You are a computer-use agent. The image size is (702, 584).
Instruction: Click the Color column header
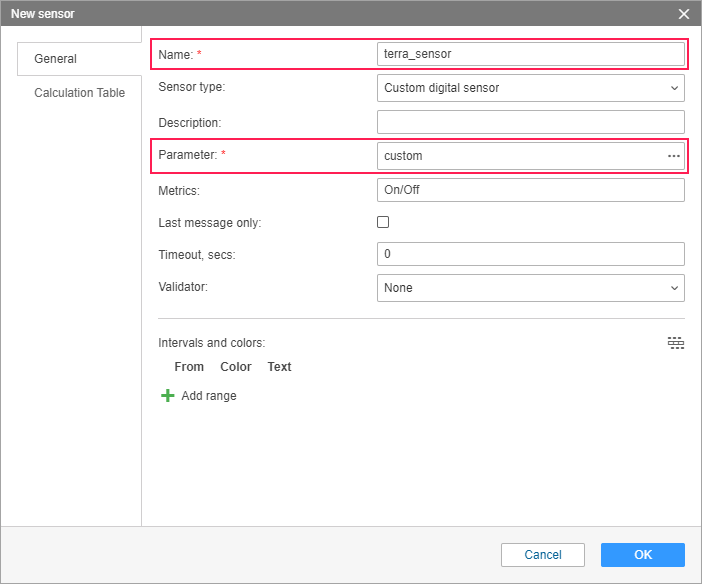tap(236, 367)
